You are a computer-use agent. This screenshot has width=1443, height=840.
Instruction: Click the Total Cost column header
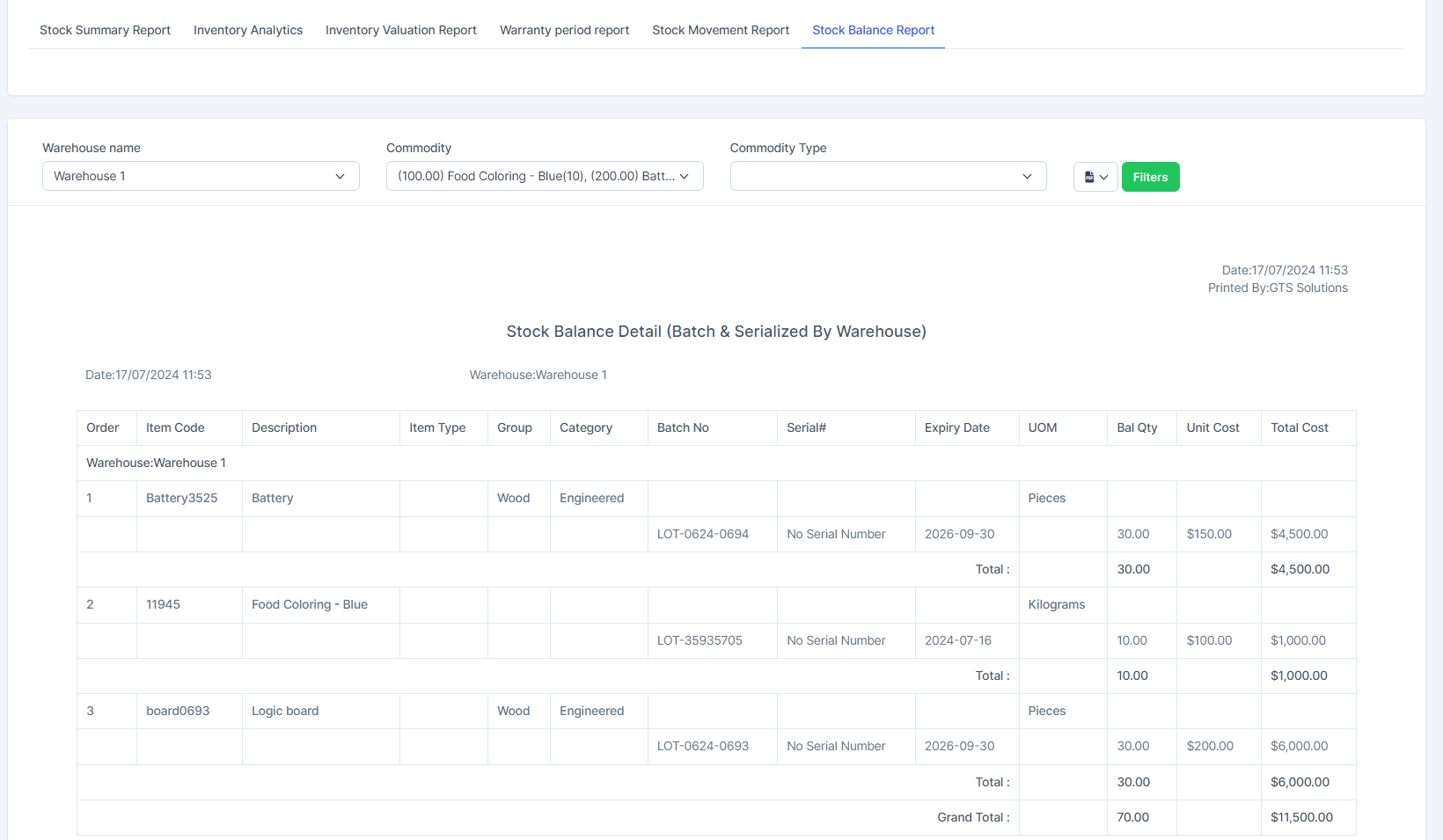[1299, 427]
